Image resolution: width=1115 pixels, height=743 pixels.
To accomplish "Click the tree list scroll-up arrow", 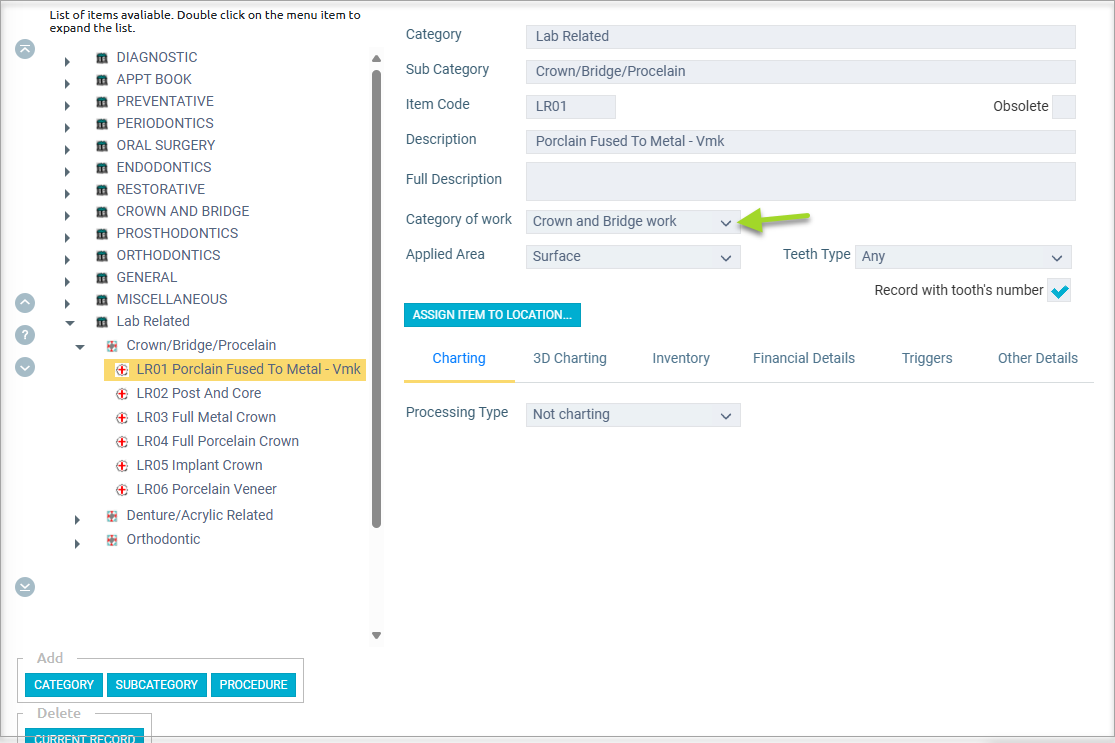I will pyautogui.click(x=377, y=58).
